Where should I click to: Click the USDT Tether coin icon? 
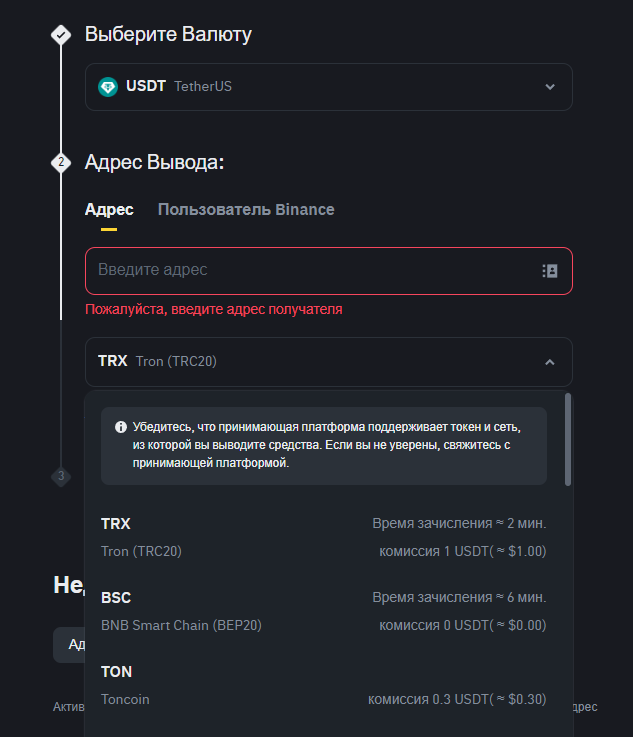tap(108, 87)
